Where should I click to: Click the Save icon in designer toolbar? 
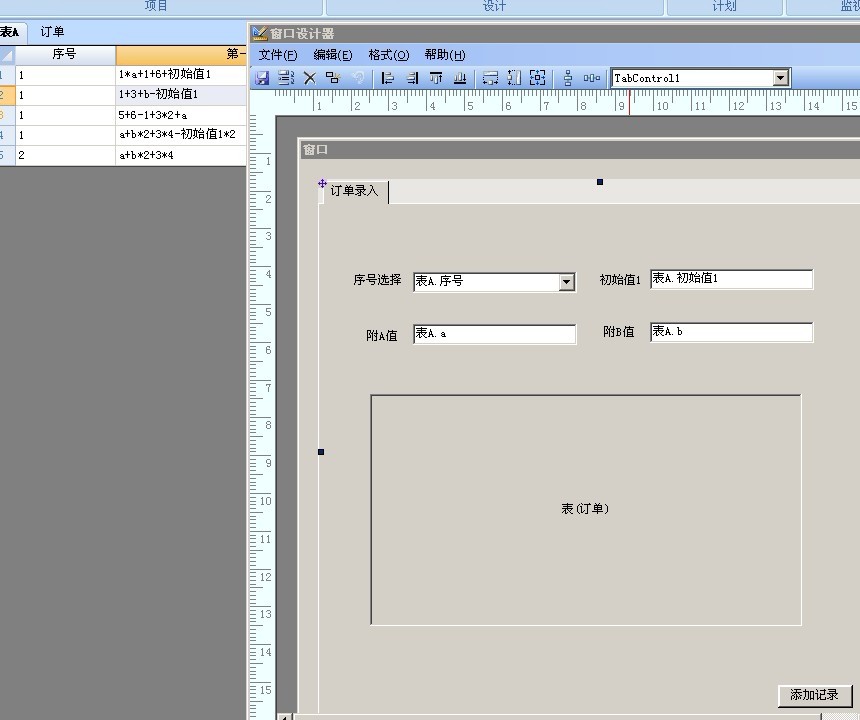[x=262, y=78]
